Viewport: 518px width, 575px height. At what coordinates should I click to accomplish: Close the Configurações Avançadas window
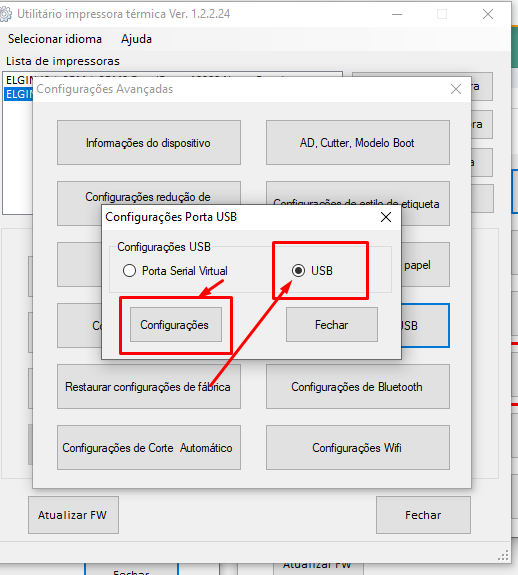coord(456,89)
